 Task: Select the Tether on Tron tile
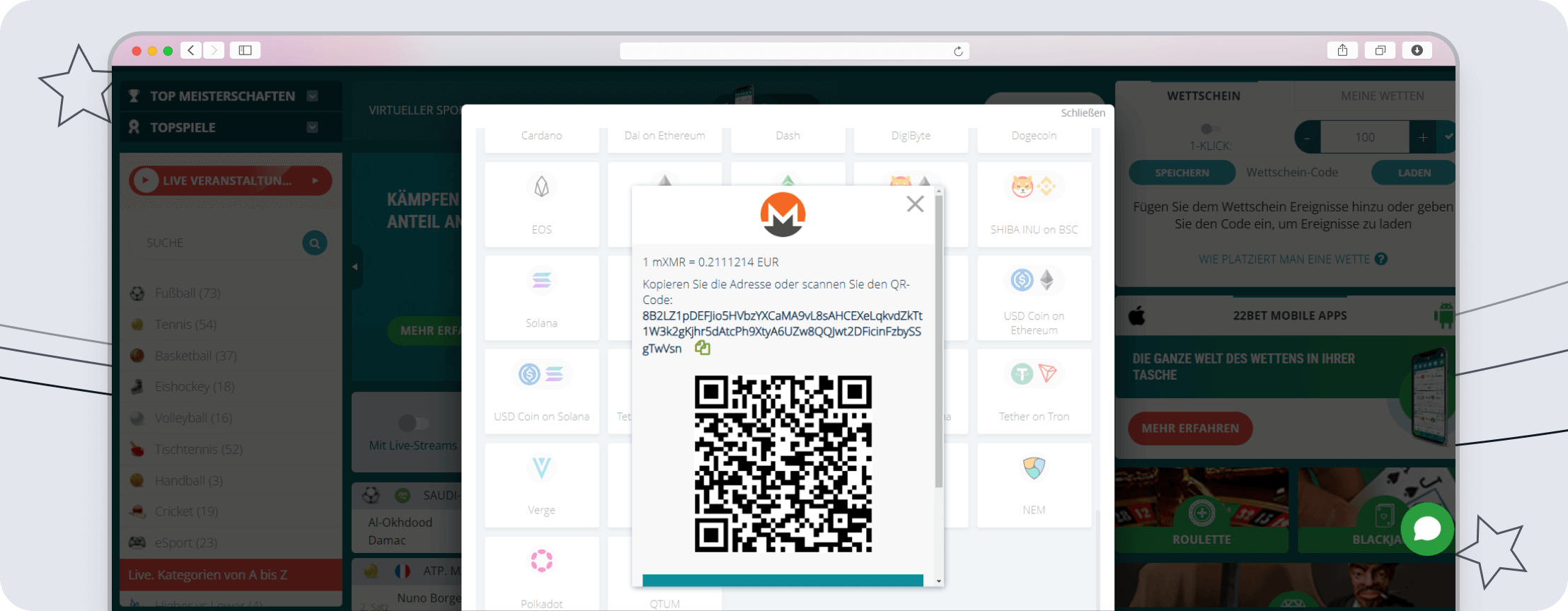[1034, 391]
